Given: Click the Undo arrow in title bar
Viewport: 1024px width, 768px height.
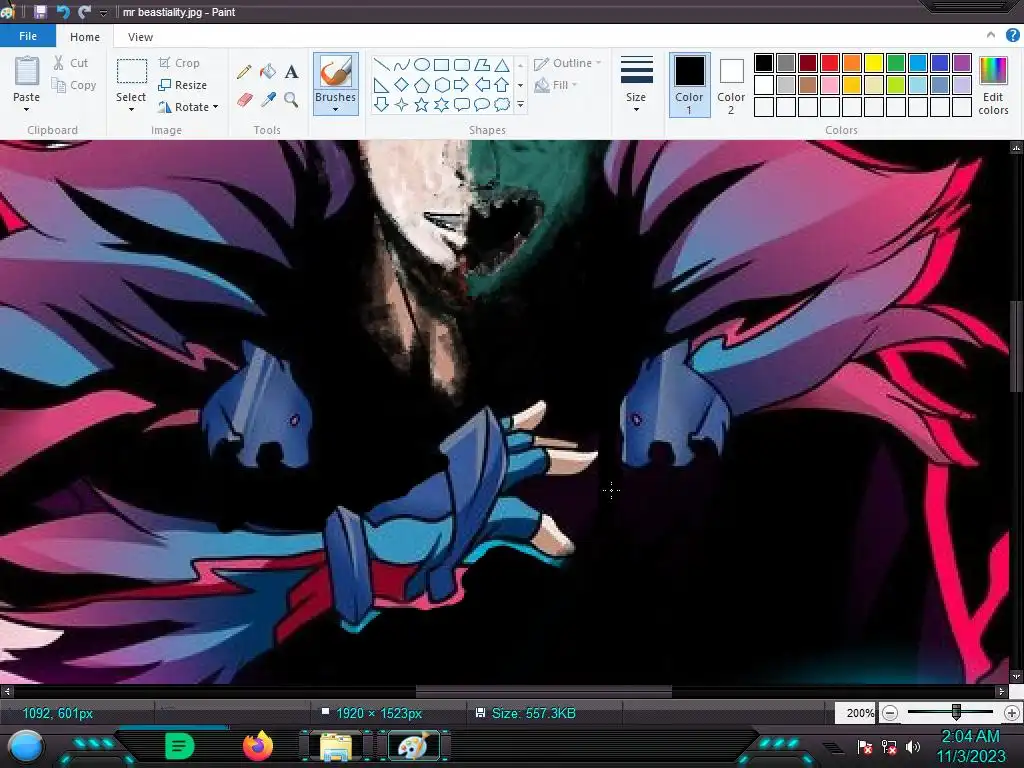Looking at the screenshot, I should pos(63,12).
